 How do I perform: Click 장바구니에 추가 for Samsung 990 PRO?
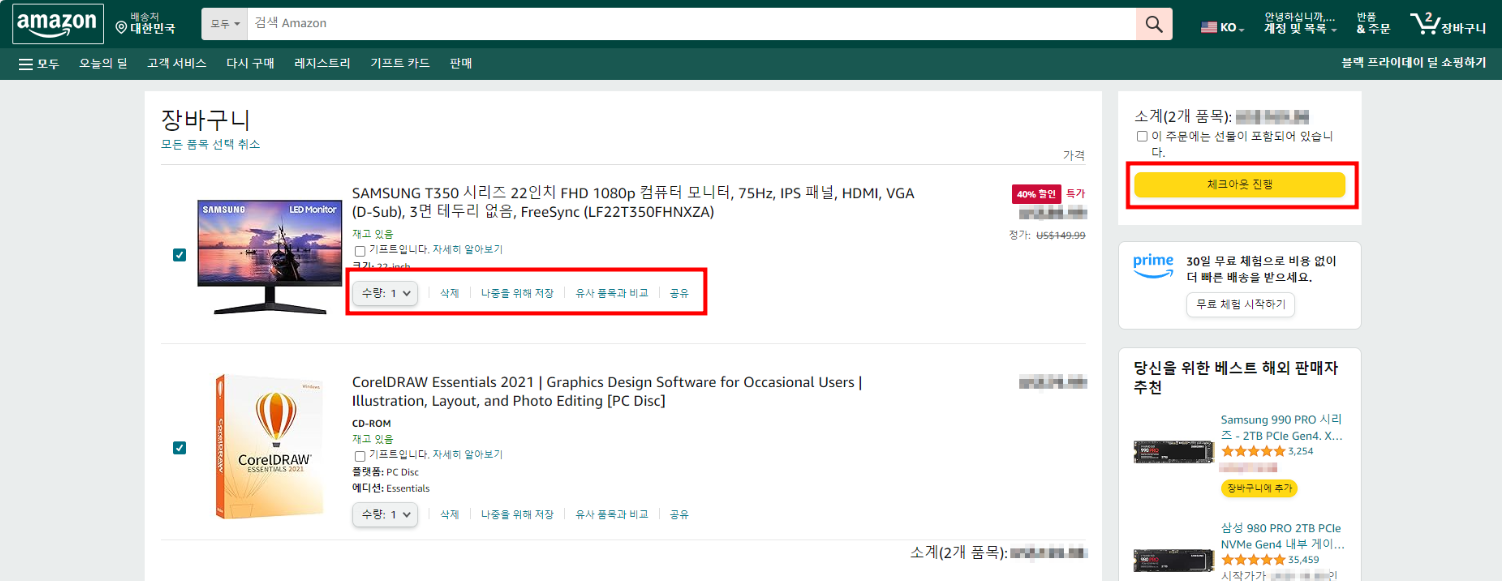tap(1259, 489)
